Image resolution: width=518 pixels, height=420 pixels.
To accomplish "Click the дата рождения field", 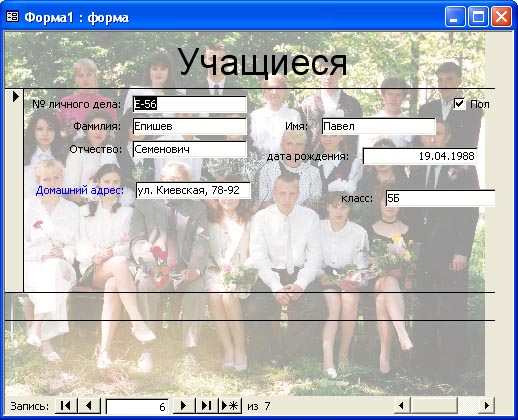I will 420,156.
